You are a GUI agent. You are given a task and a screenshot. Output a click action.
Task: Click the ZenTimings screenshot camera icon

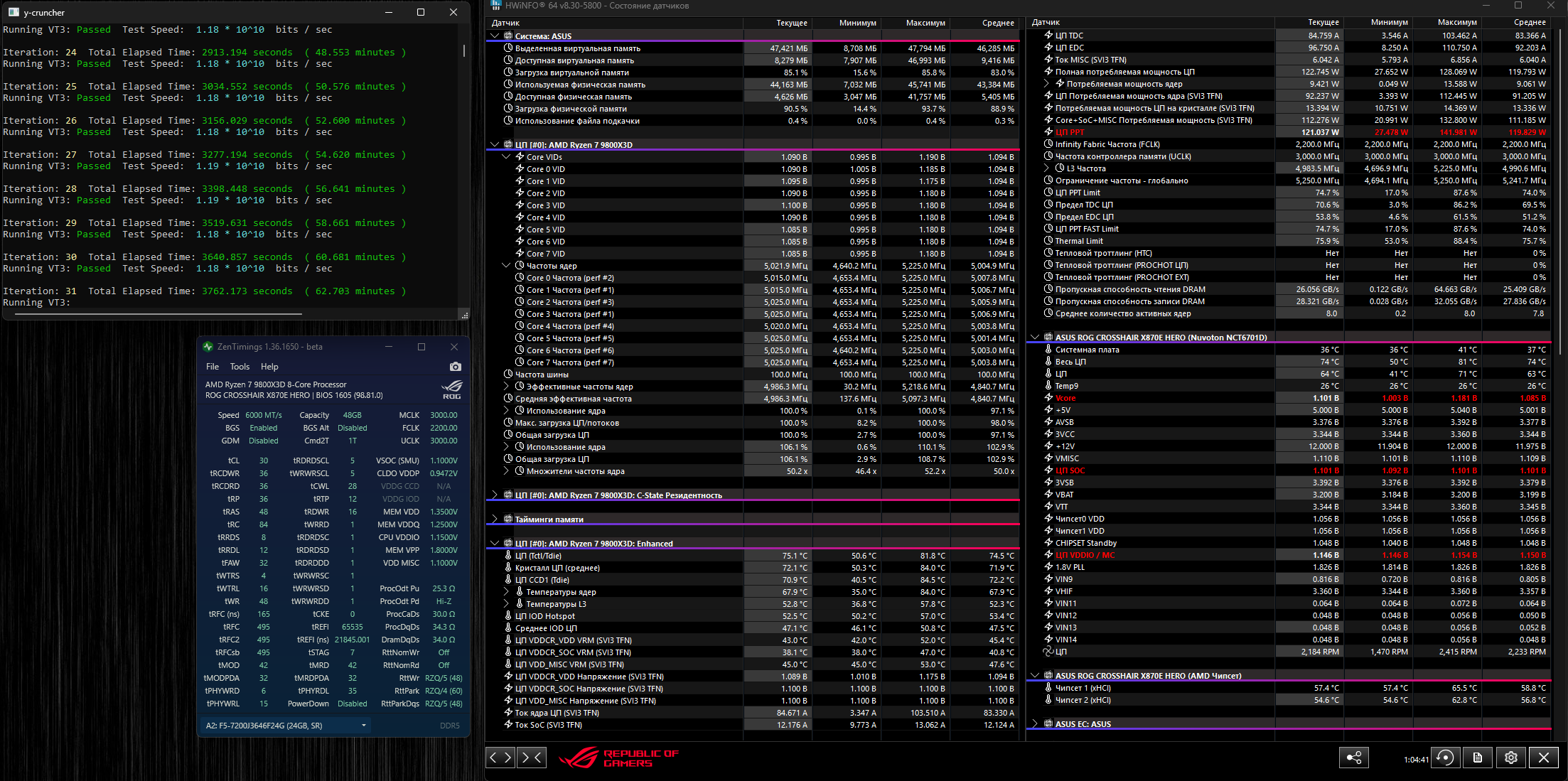pos(456,367)
